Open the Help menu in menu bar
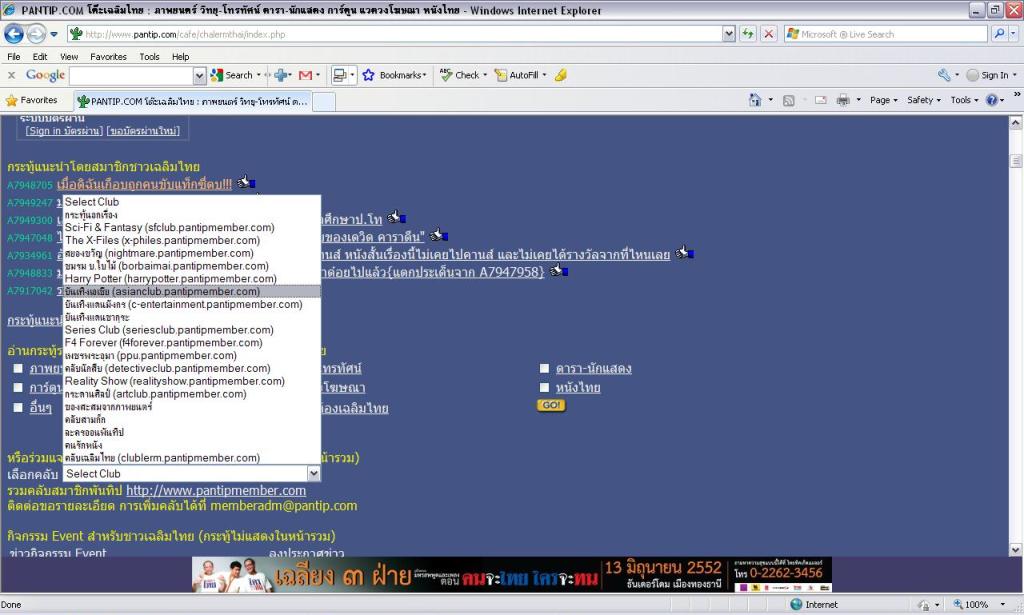1024x615 pixels. click(x=180, y=57)
